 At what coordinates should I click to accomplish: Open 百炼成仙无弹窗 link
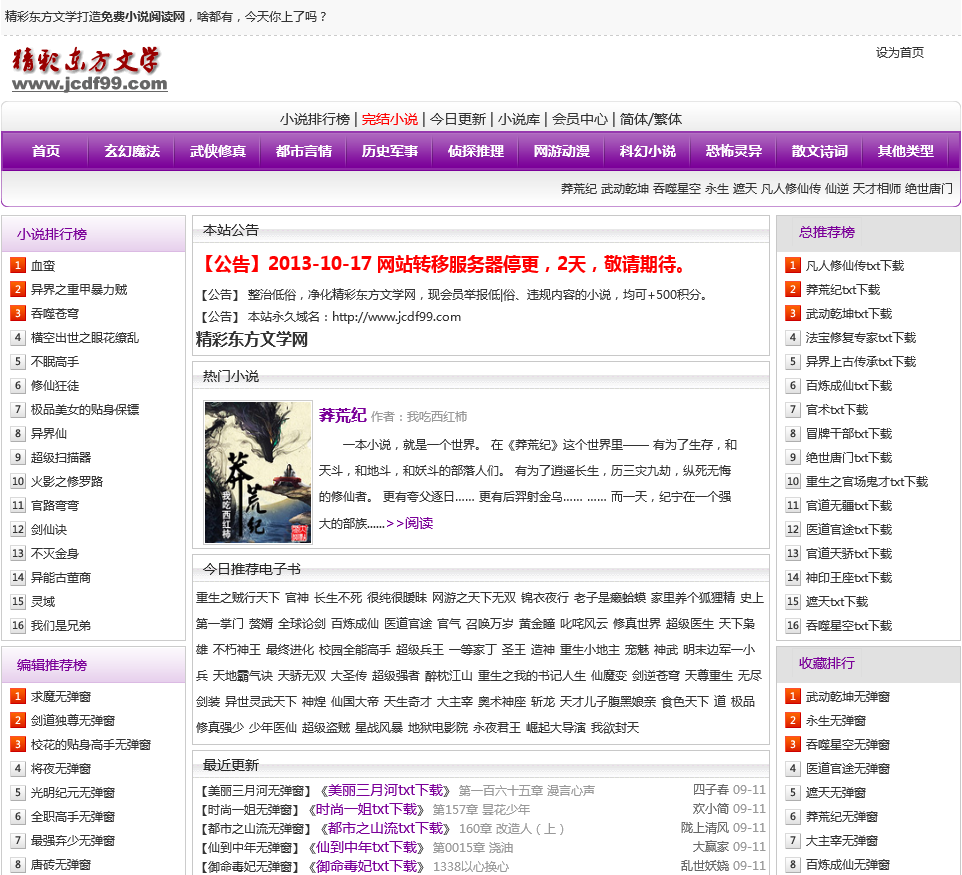click(847, 864)
